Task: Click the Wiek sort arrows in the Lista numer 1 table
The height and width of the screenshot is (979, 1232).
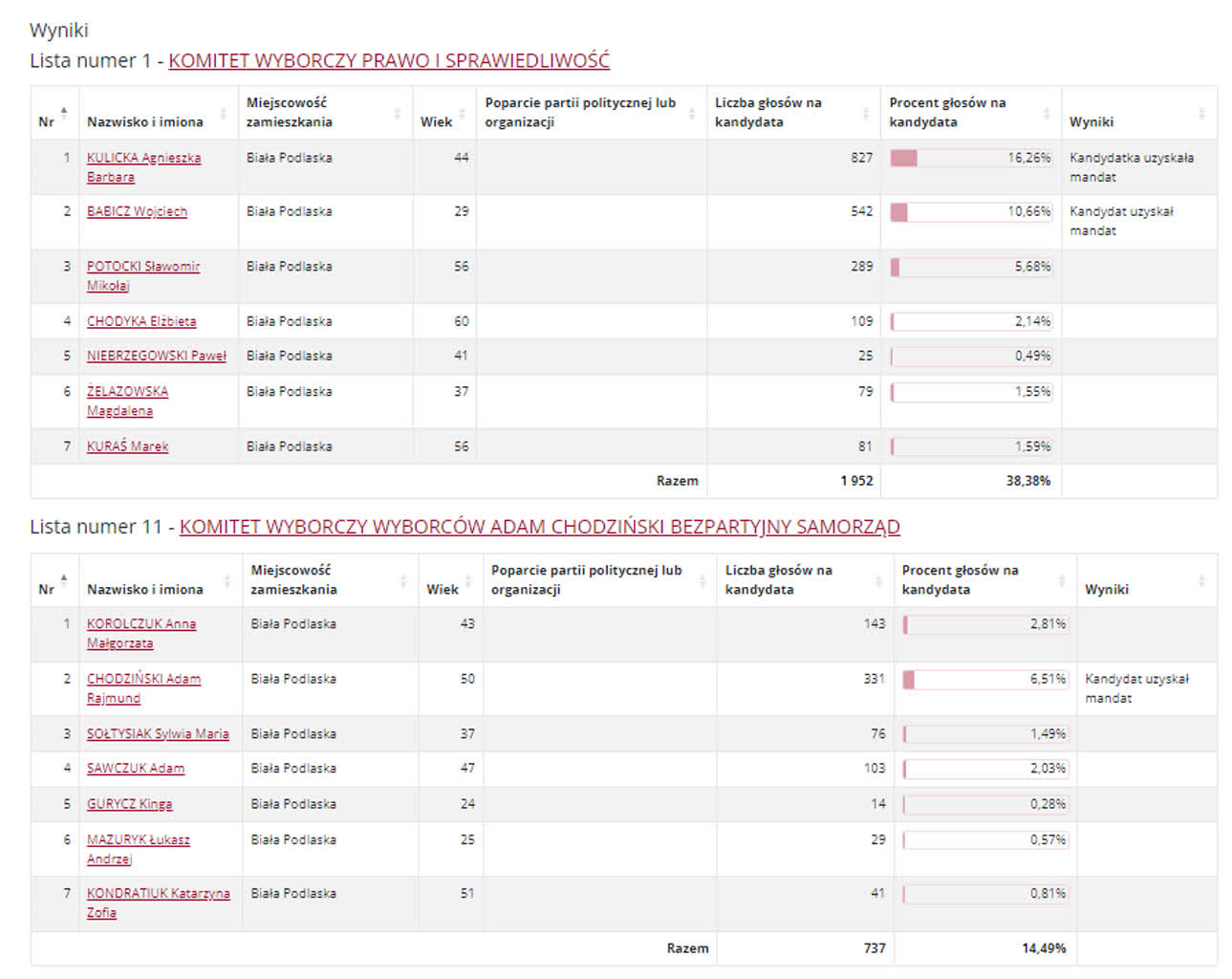Action: [462, 114]
